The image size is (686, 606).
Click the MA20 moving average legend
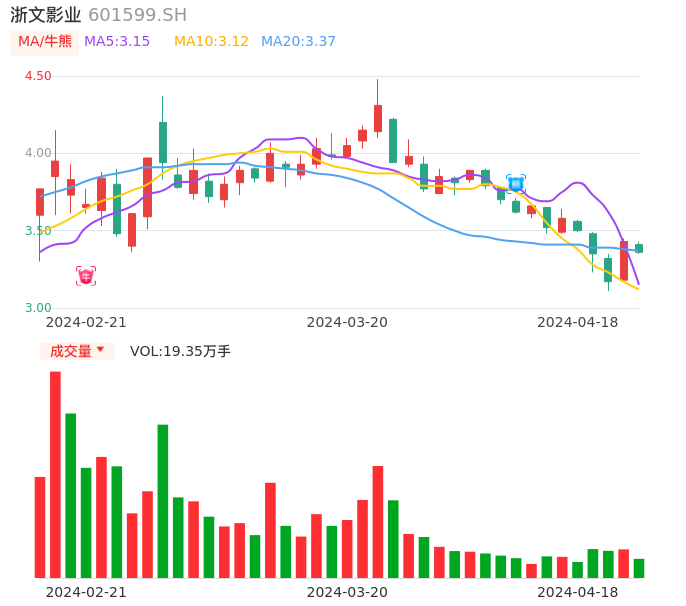[x=298, y=42]
